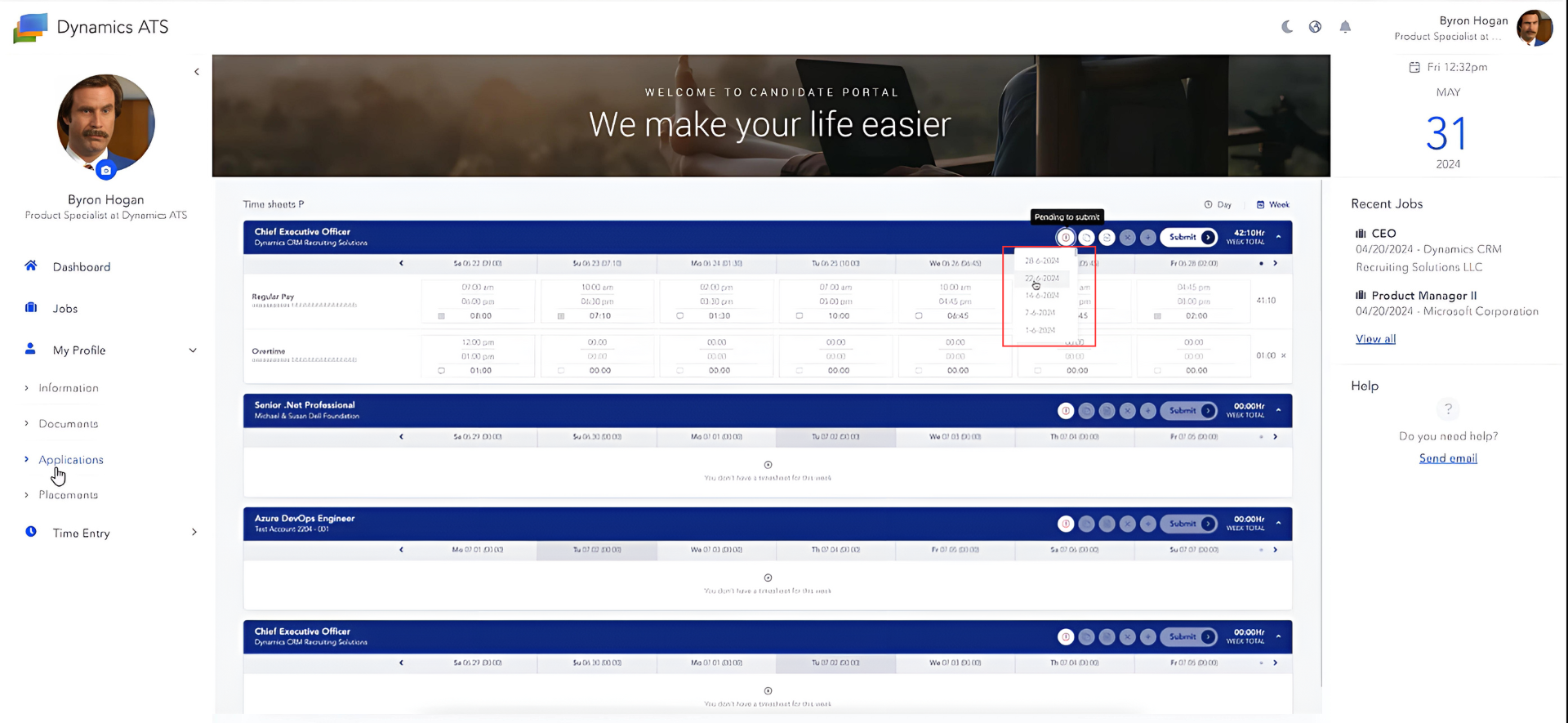The image size is (1568, 723).
Task: Tick the small box beside 10:00 total in Tuesday Regular Pay
Action: [799, 315]
